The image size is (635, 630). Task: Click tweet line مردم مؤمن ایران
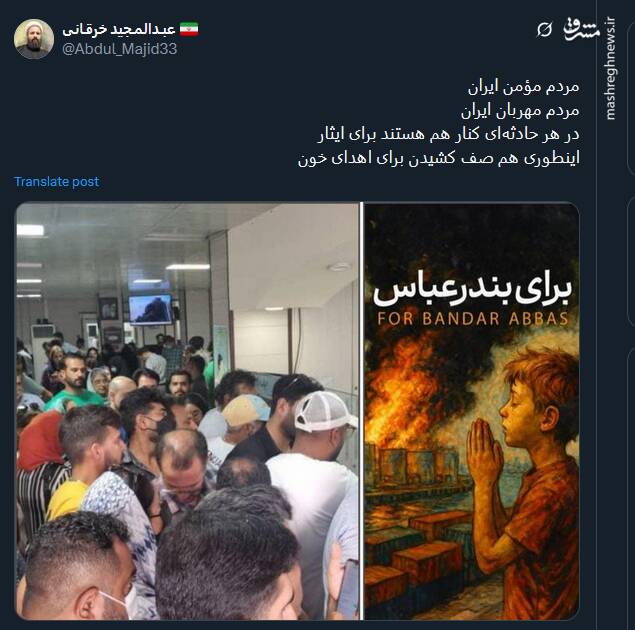click(523, 87)
